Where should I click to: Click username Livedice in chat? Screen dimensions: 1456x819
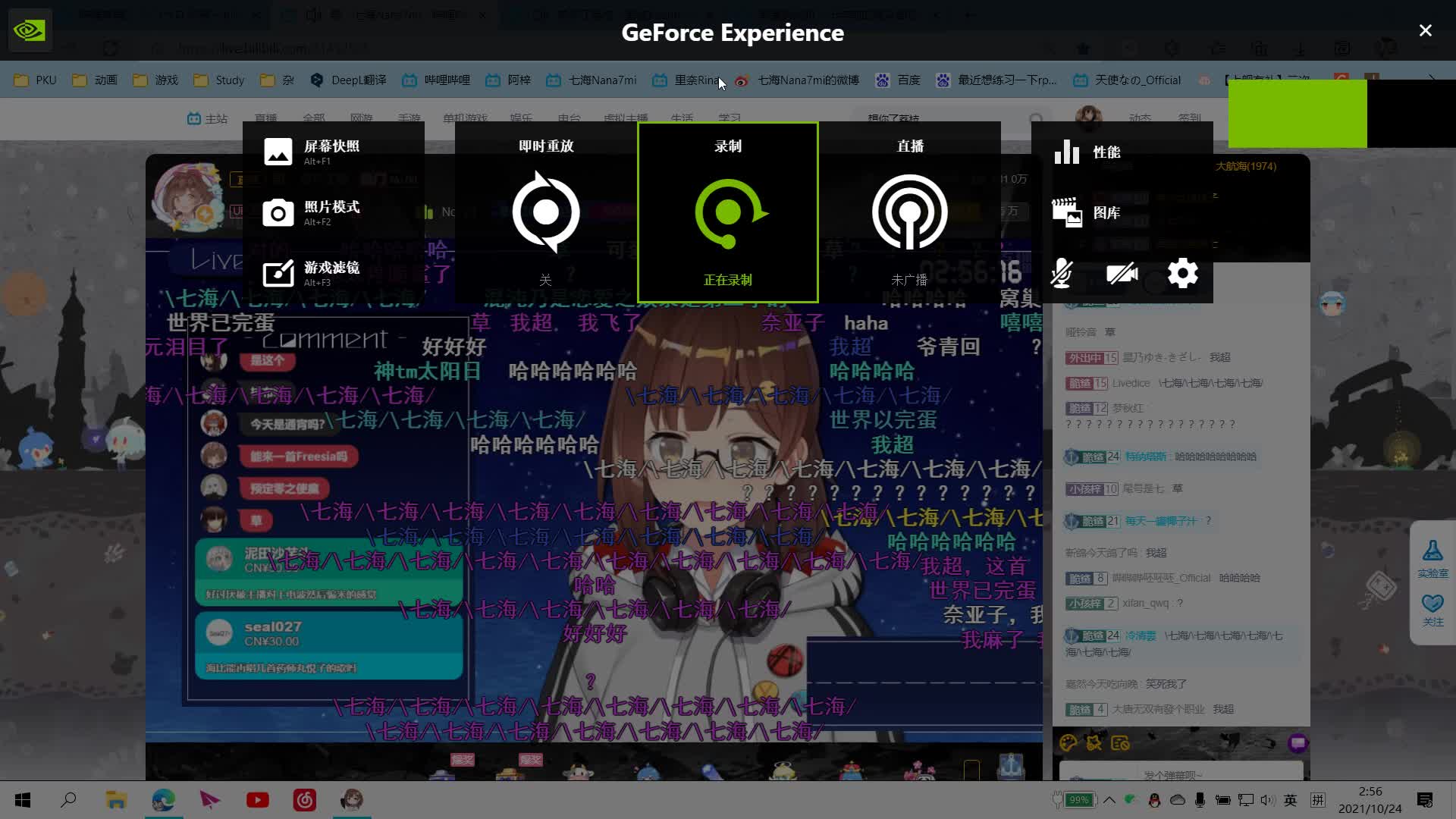(1131, 383)
